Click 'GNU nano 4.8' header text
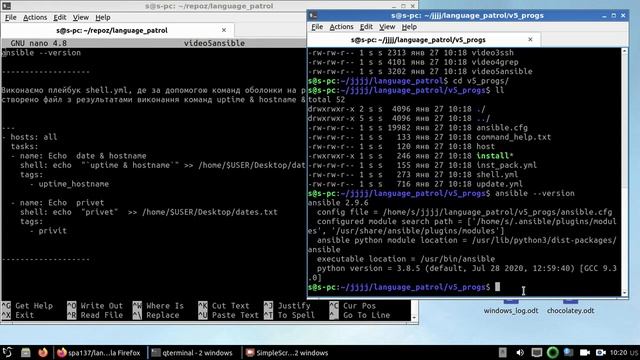Viewport: 640px width, 360px height. tap(39, 43)
